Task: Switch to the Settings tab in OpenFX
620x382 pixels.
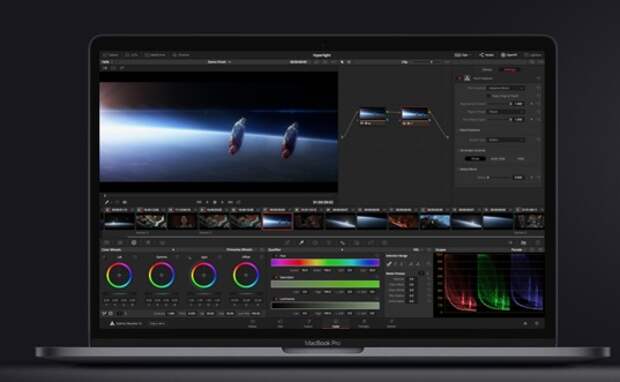Action: point(509,70)
